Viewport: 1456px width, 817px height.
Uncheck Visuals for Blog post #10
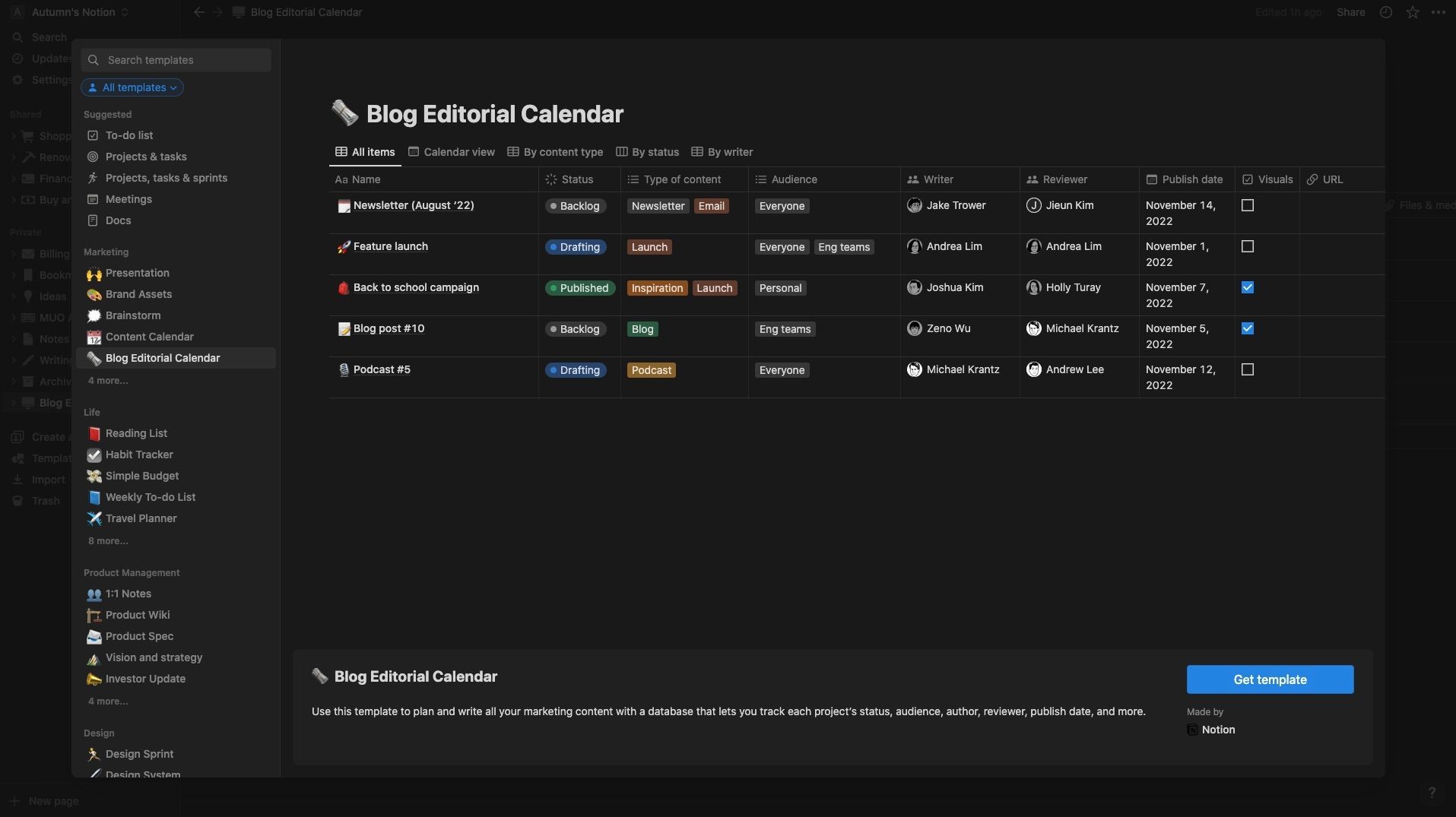coord(1248,329)
